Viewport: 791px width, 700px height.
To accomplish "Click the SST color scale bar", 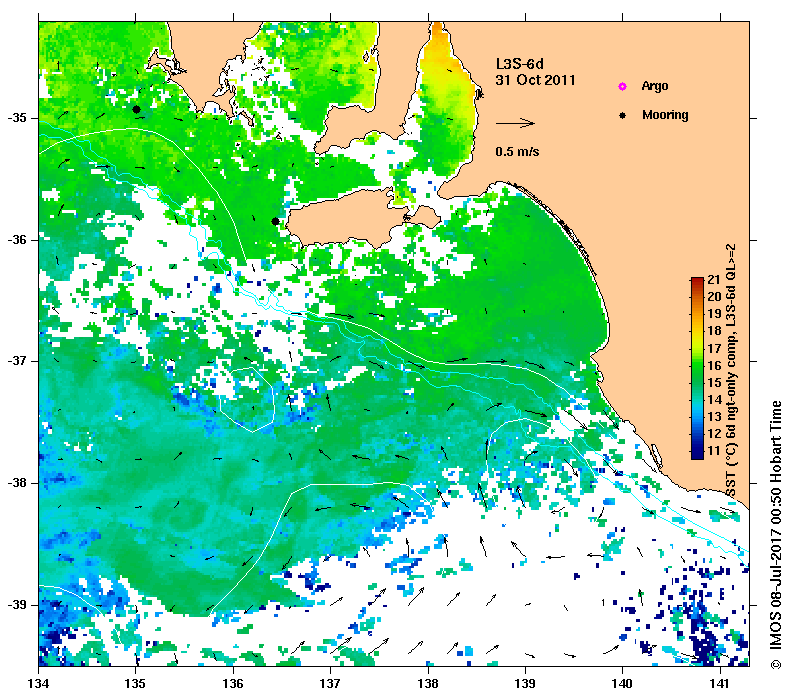I will 697,368.
